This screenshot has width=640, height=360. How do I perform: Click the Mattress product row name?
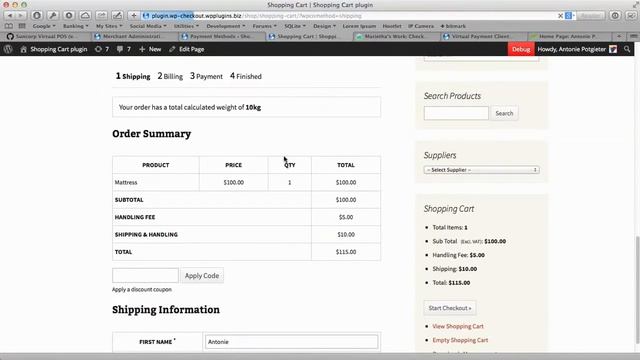(126, 182)
